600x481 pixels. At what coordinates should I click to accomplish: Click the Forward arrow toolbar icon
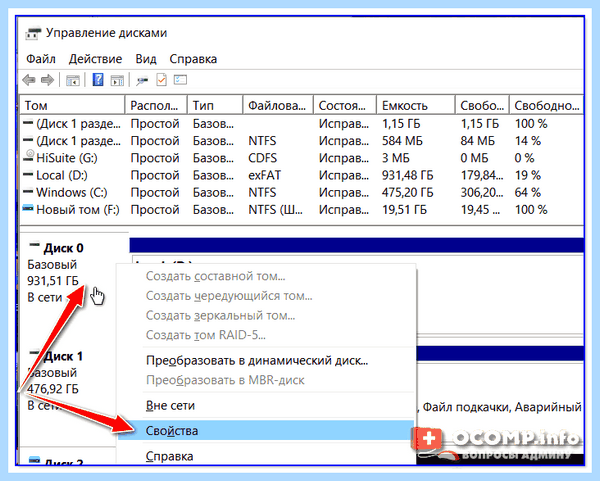(x=47, y=80)
